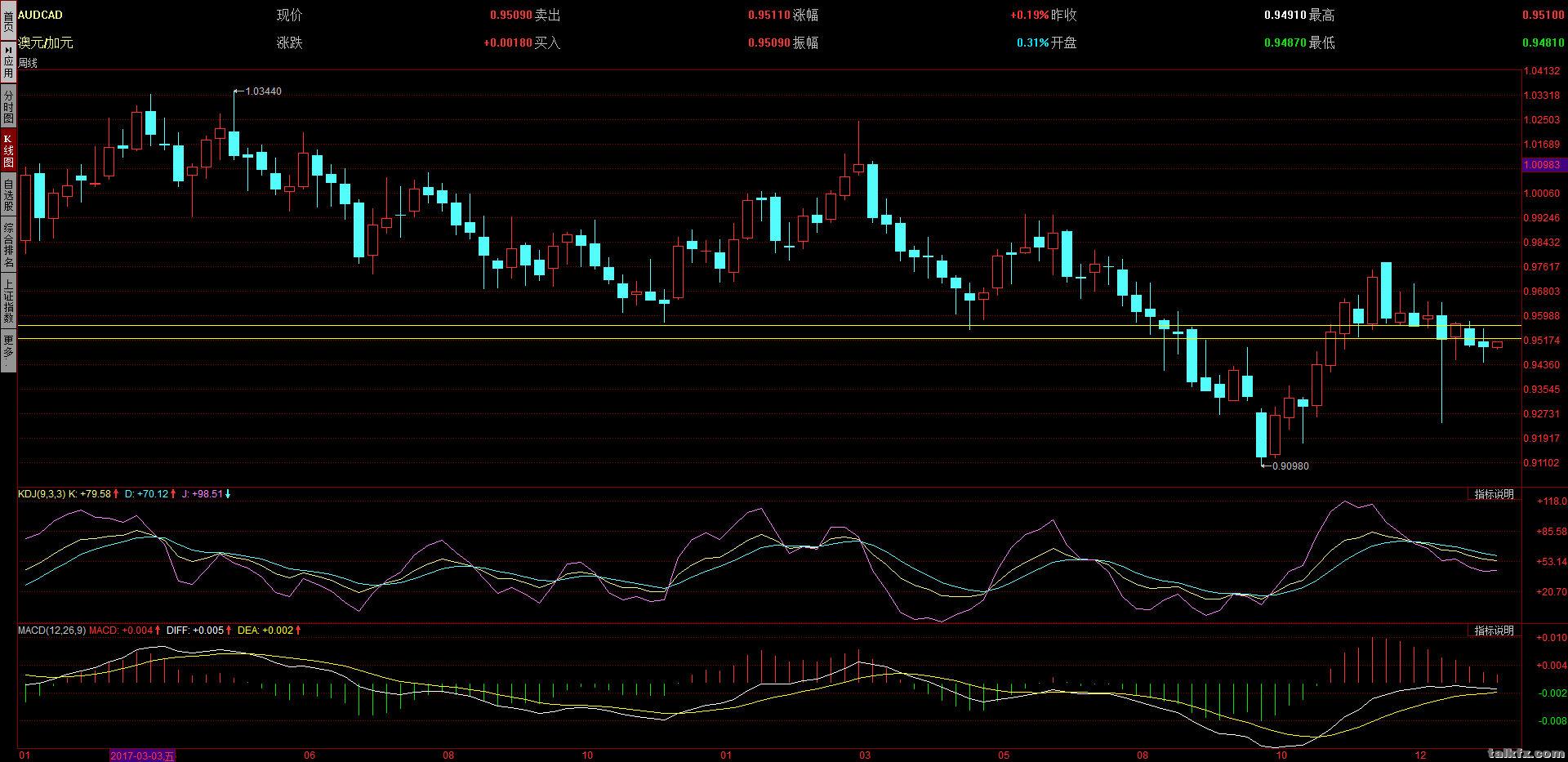This screenshot has height=762, width=1568.
Task: Click the 澳元加元 pair name
Action: pos(45,42)
